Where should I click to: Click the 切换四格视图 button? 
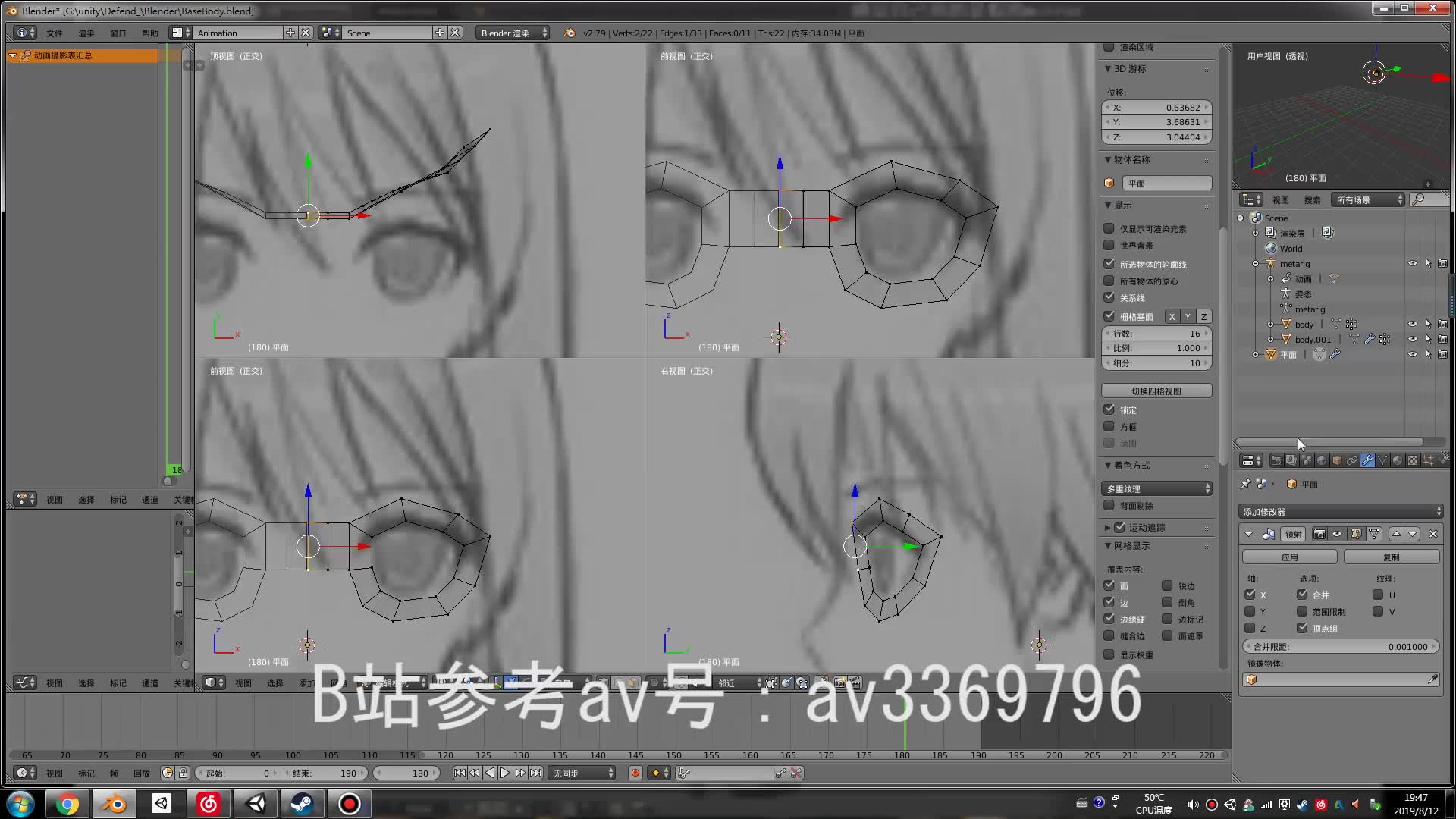point(1156,391)
